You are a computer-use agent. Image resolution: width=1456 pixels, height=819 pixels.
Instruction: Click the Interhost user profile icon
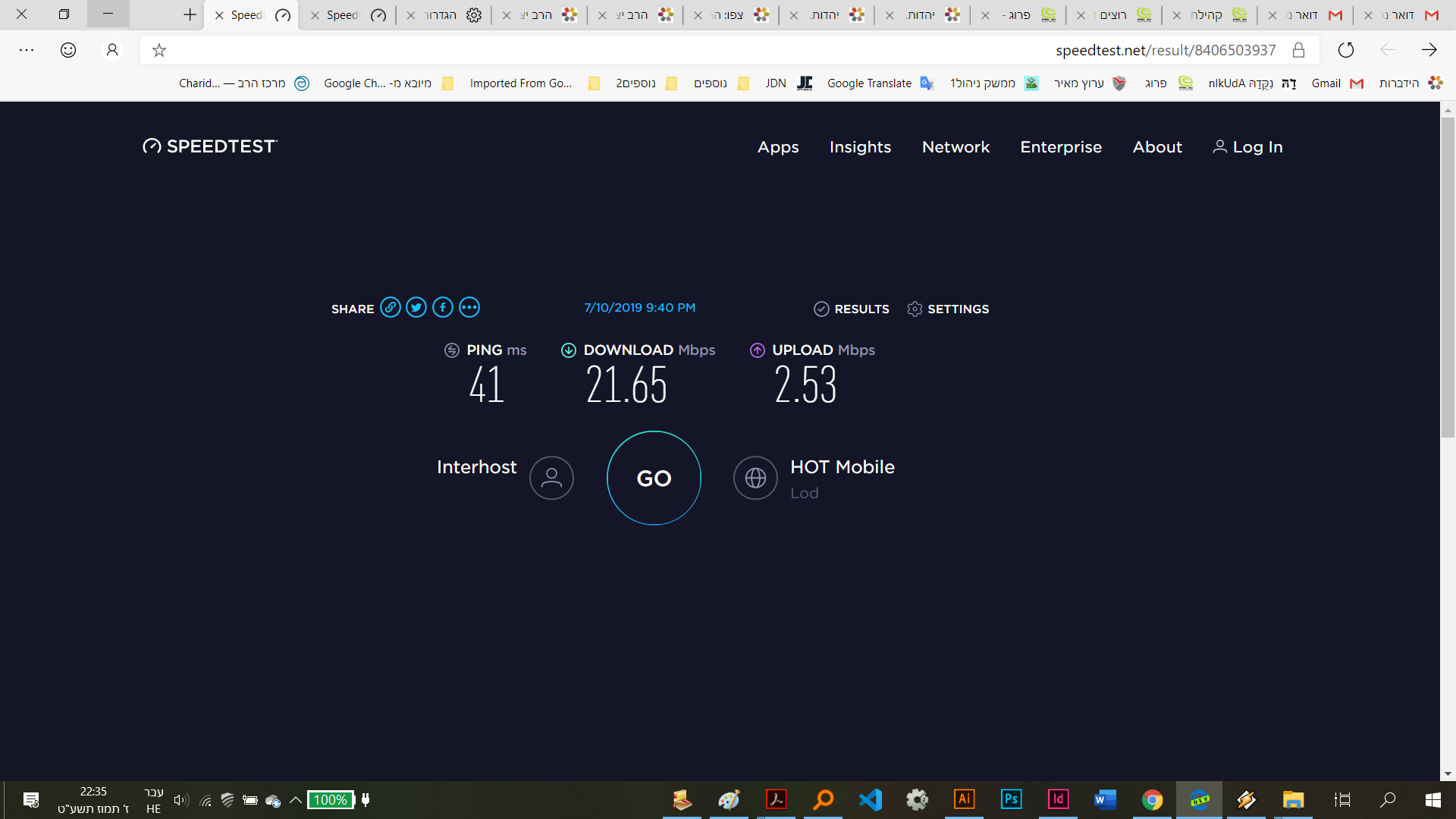point(551,478)
